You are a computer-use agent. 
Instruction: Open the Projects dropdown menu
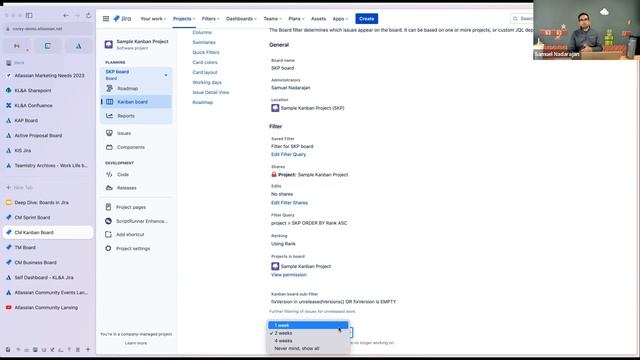coord(184,19)
